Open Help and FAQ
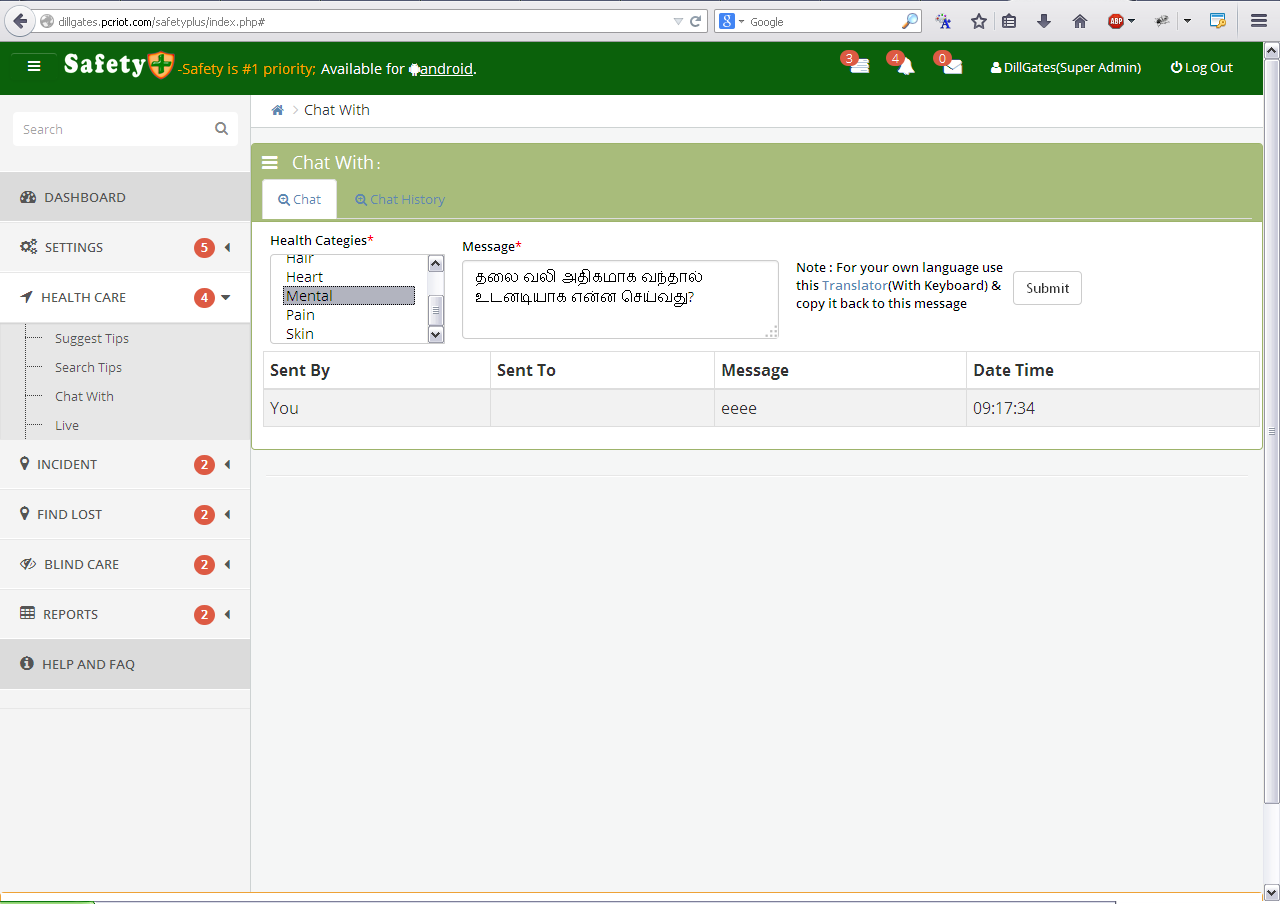 (x=125, y=664)
